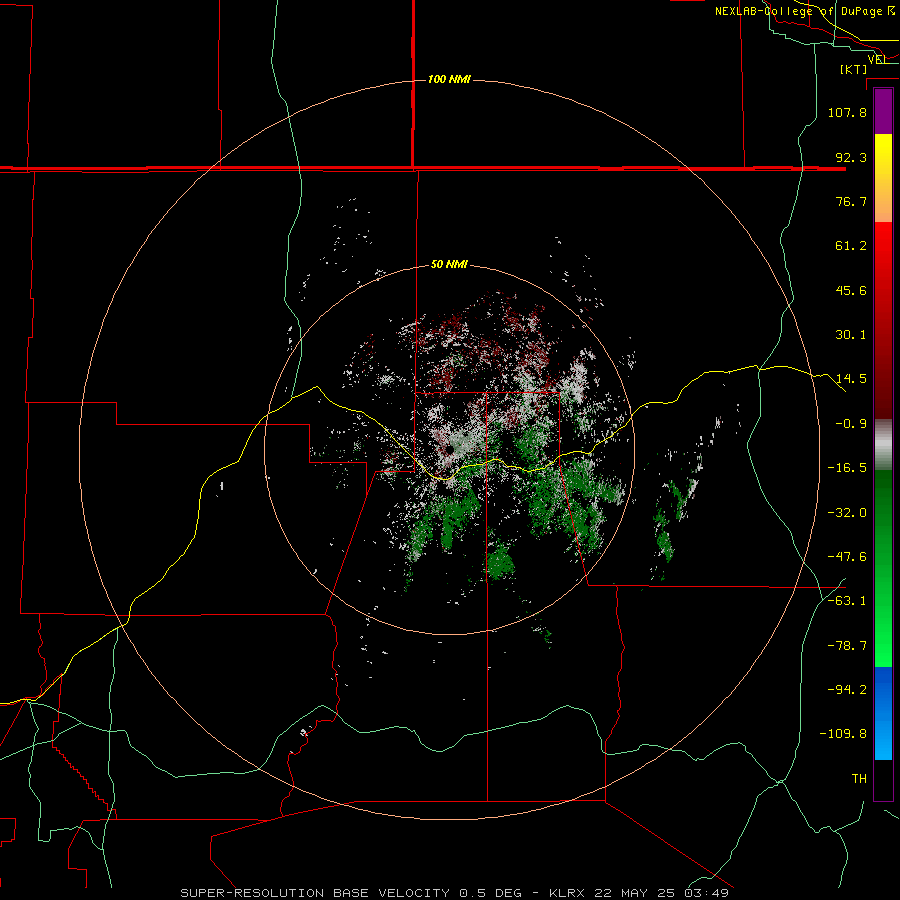Click the -0.9 value on velocity scale
The width and height of the screenshot is (900, 900).
point(851,424)
